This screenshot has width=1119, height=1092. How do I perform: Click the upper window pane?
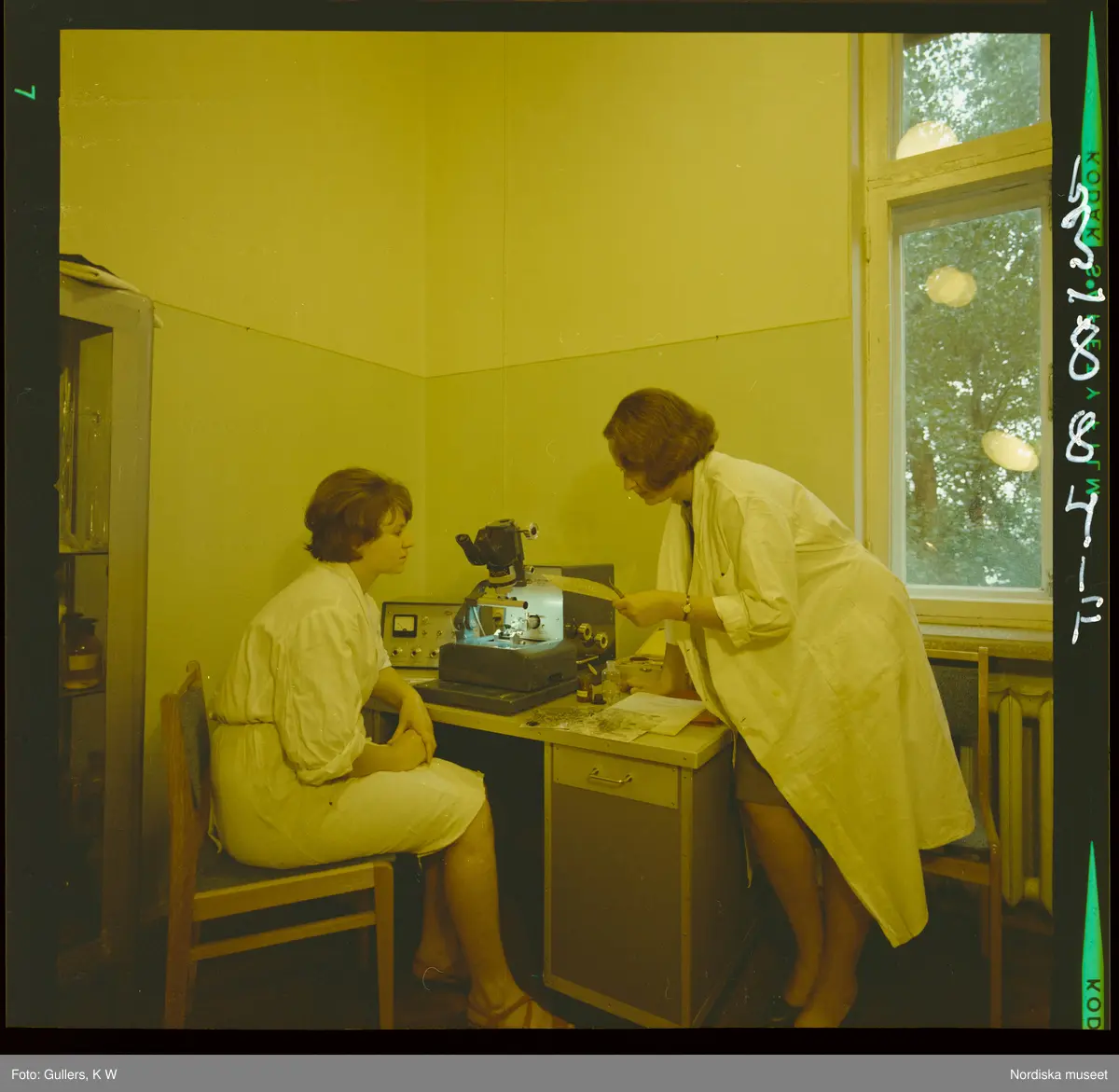coord(970,86)
